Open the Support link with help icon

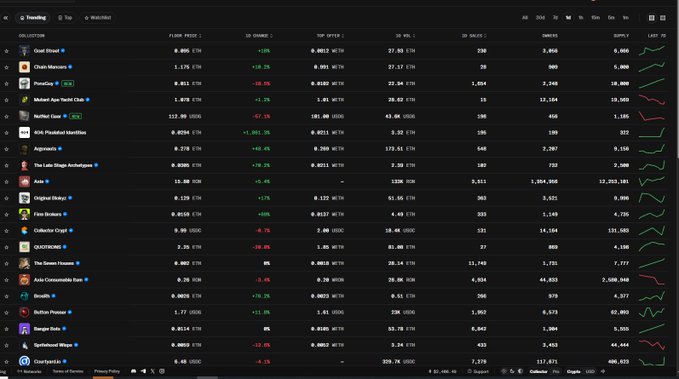click(478, 371)
